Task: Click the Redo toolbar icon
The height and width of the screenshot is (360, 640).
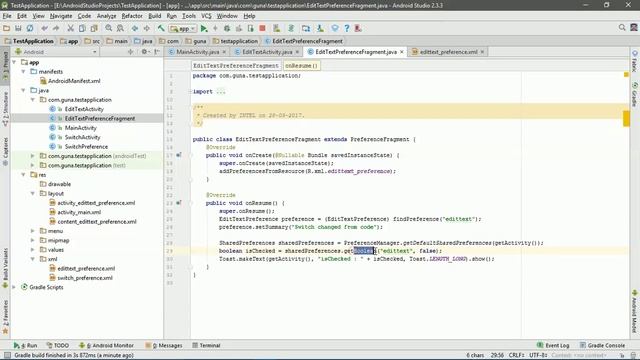Action: [56, 28]
